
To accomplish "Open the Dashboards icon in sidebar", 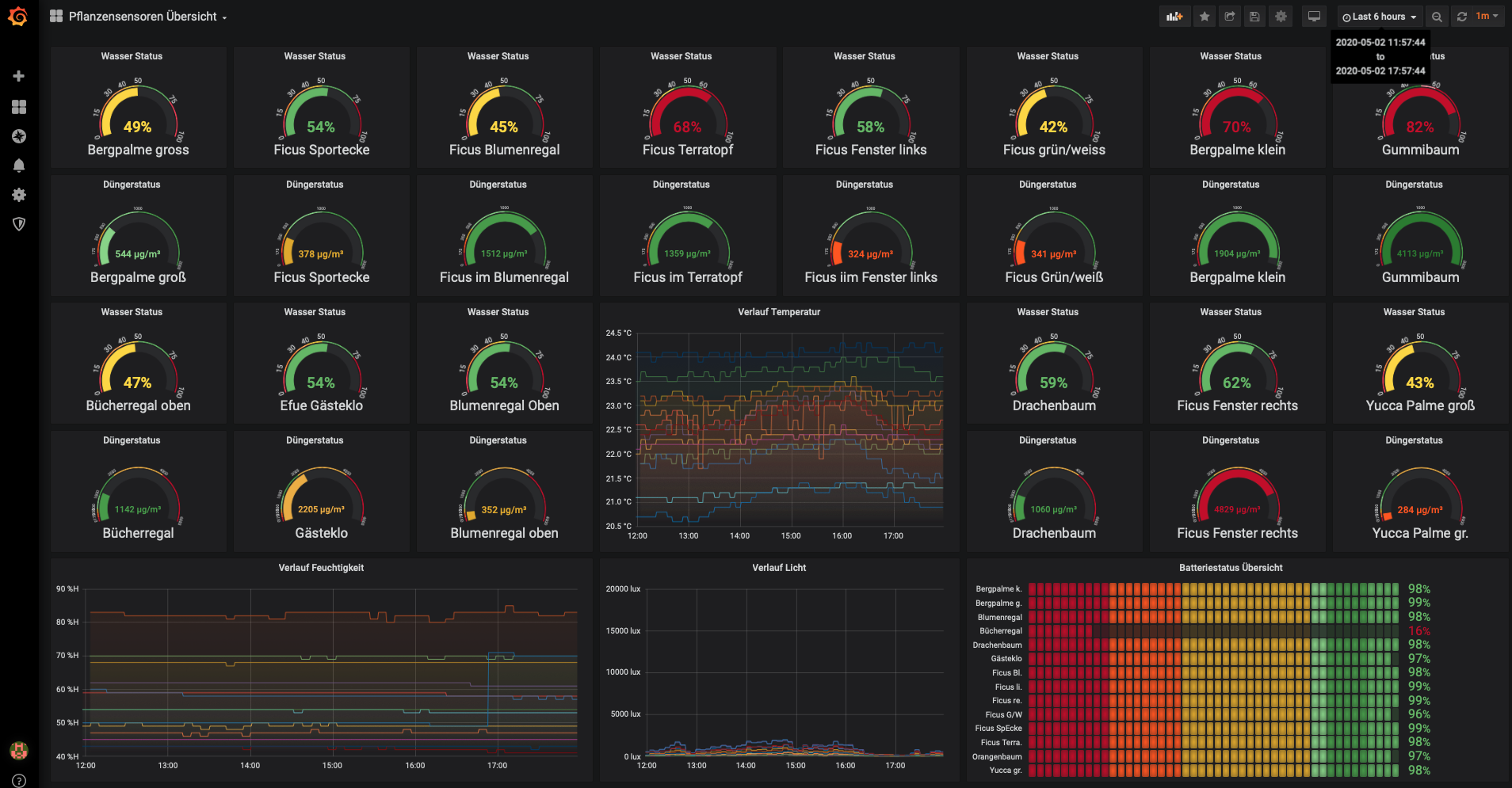I will coord(19,107).
